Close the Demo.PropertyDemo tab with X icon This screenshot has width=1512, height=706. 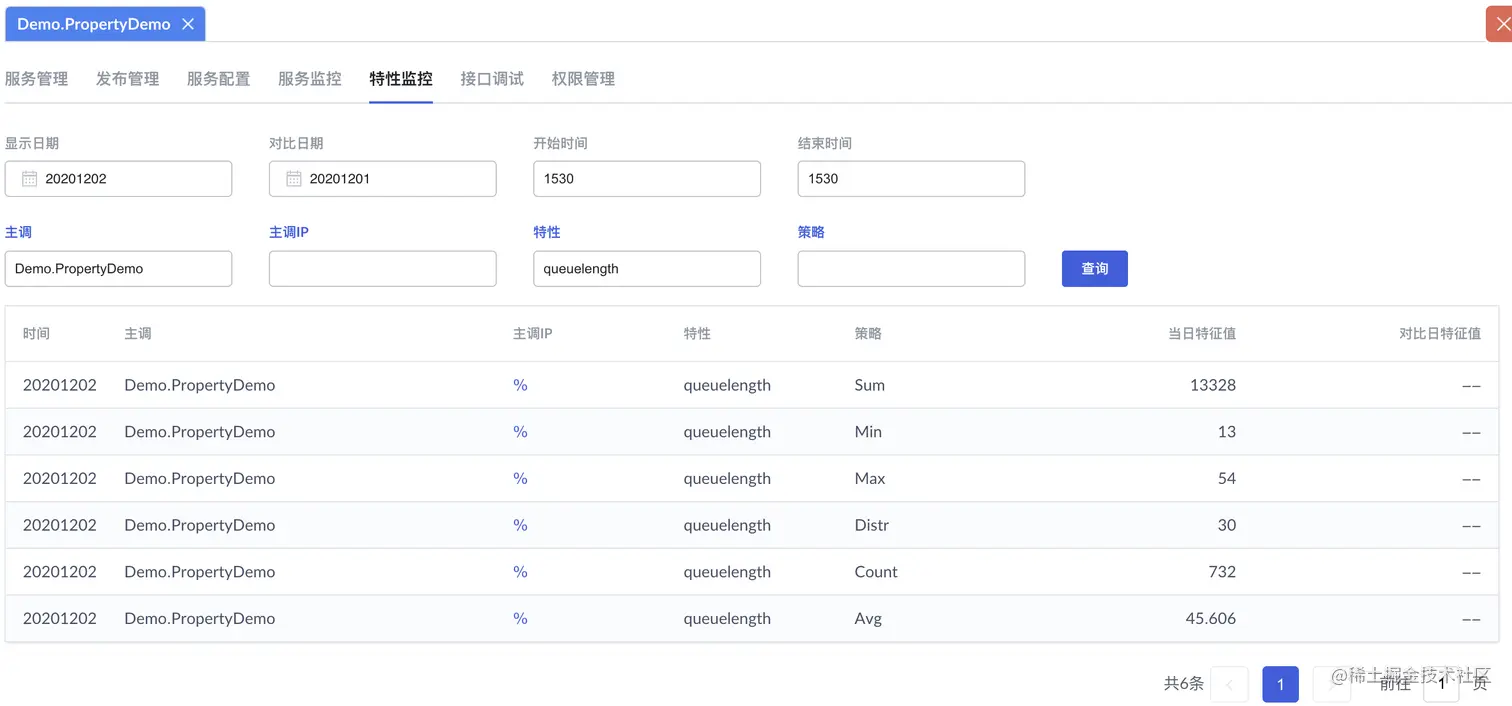click(188, 24)
